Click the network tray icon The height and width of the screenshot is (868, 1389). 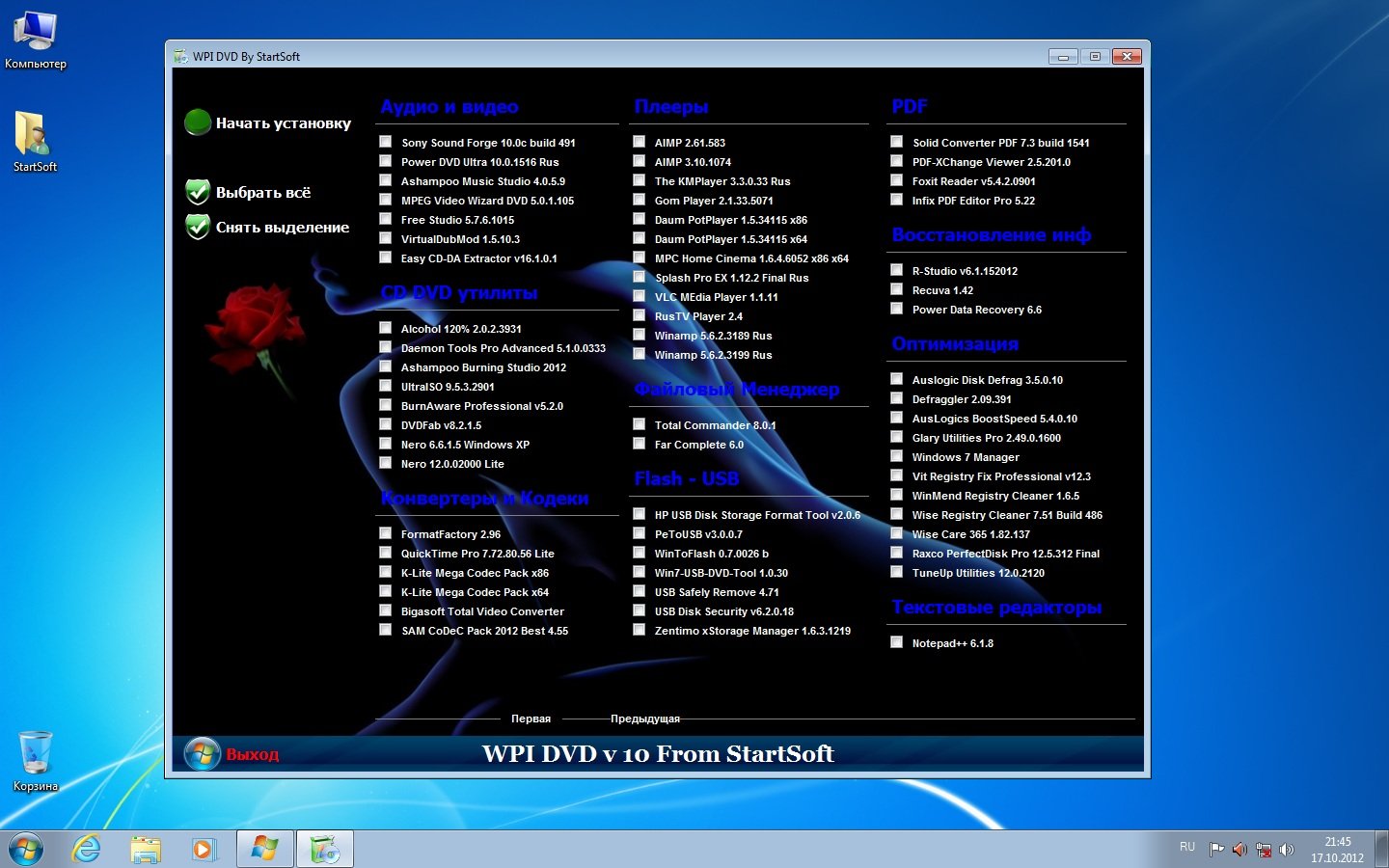click(1263, 850)
